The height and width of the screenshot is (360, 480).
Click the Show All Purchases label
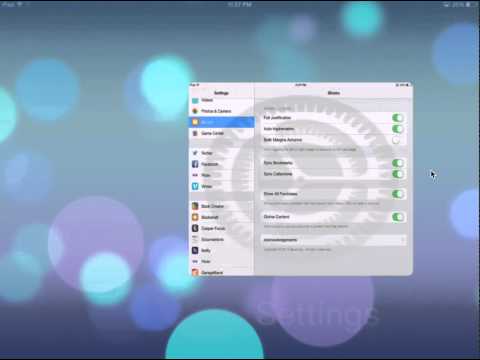tap(280, 194)
